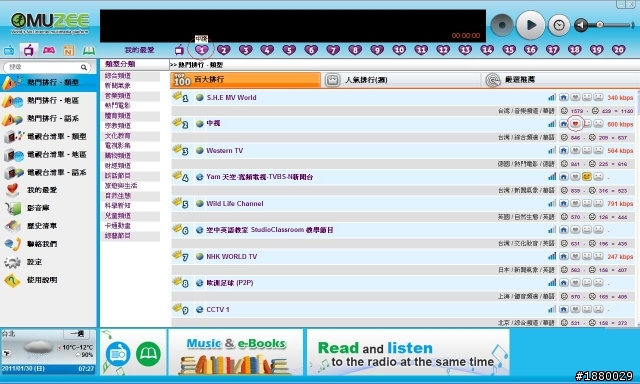Select favorite slot heart number 1
This screenshot has width=640, height=384.
(201, 50)
